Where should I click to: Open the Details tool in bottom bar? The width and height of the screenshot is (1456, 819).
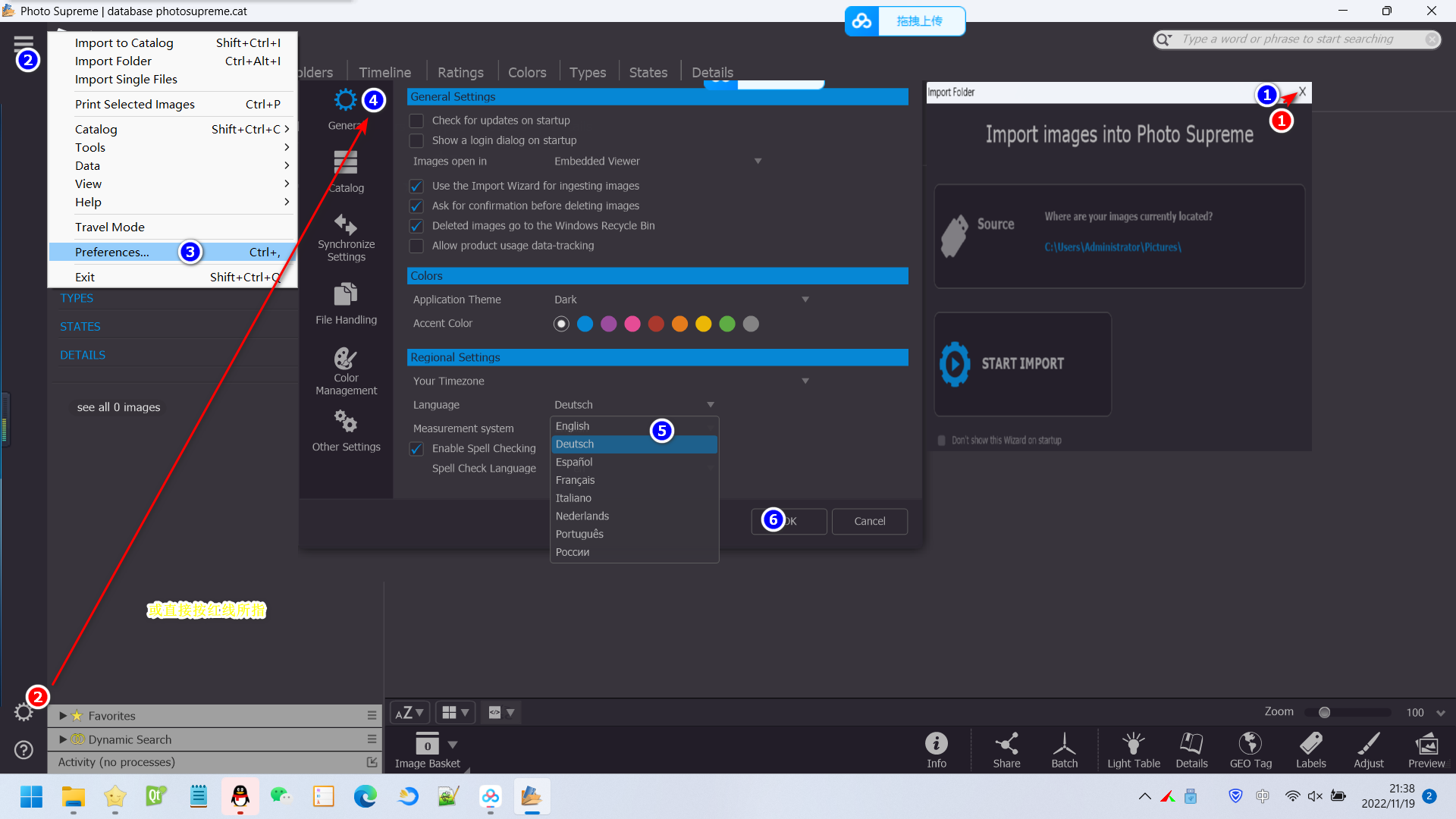[x=1191, y=750]
